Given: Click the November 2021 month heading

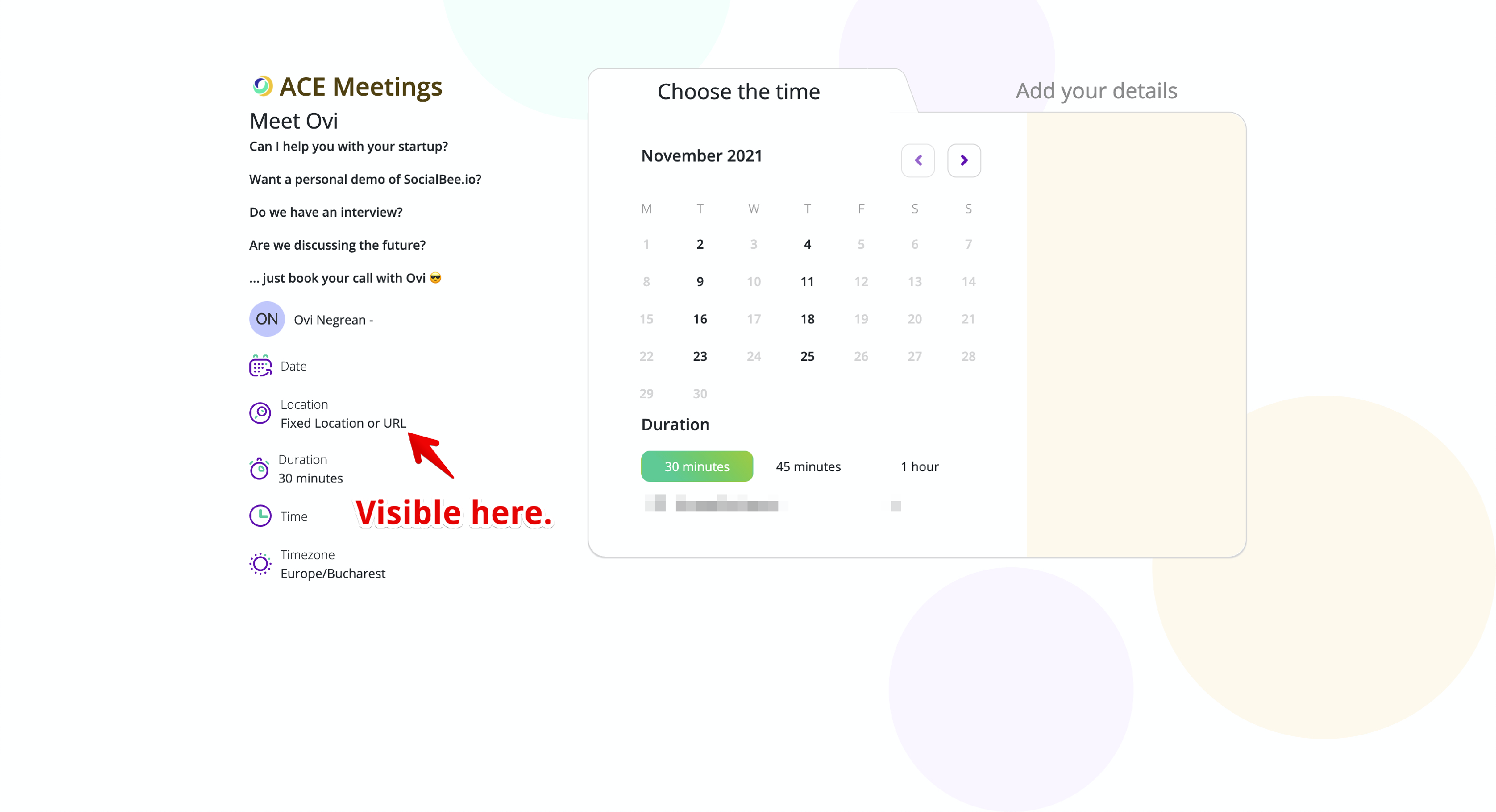Looking at the screenshot, I should (701, 156).
